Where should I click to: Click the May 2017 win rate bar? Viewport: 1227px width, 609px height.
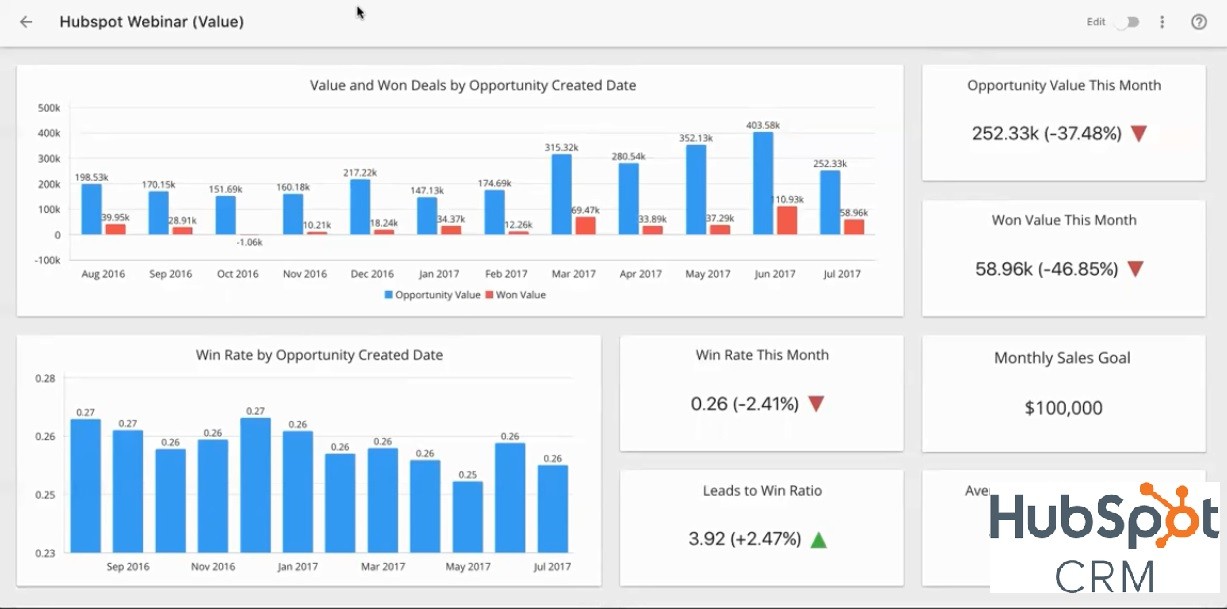coord(468,517)
